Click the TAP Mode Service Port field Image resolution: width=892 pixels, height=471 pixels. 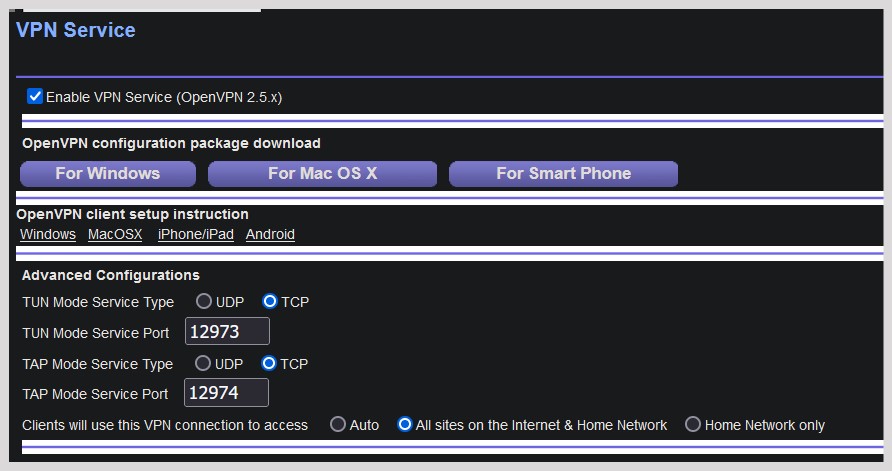click(227, 393)
